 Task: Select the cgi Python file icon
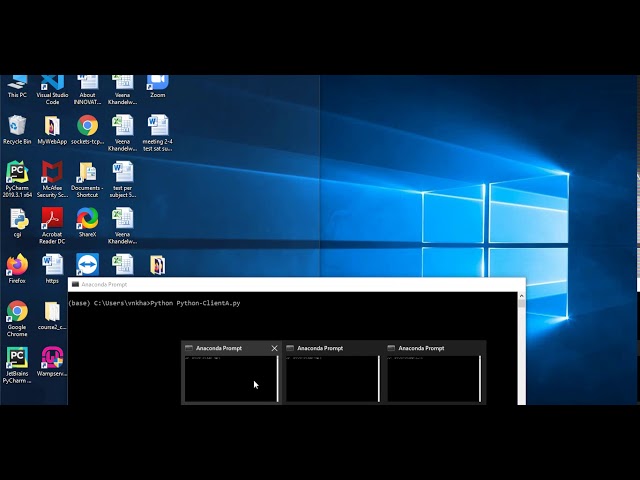coord(17,218)
